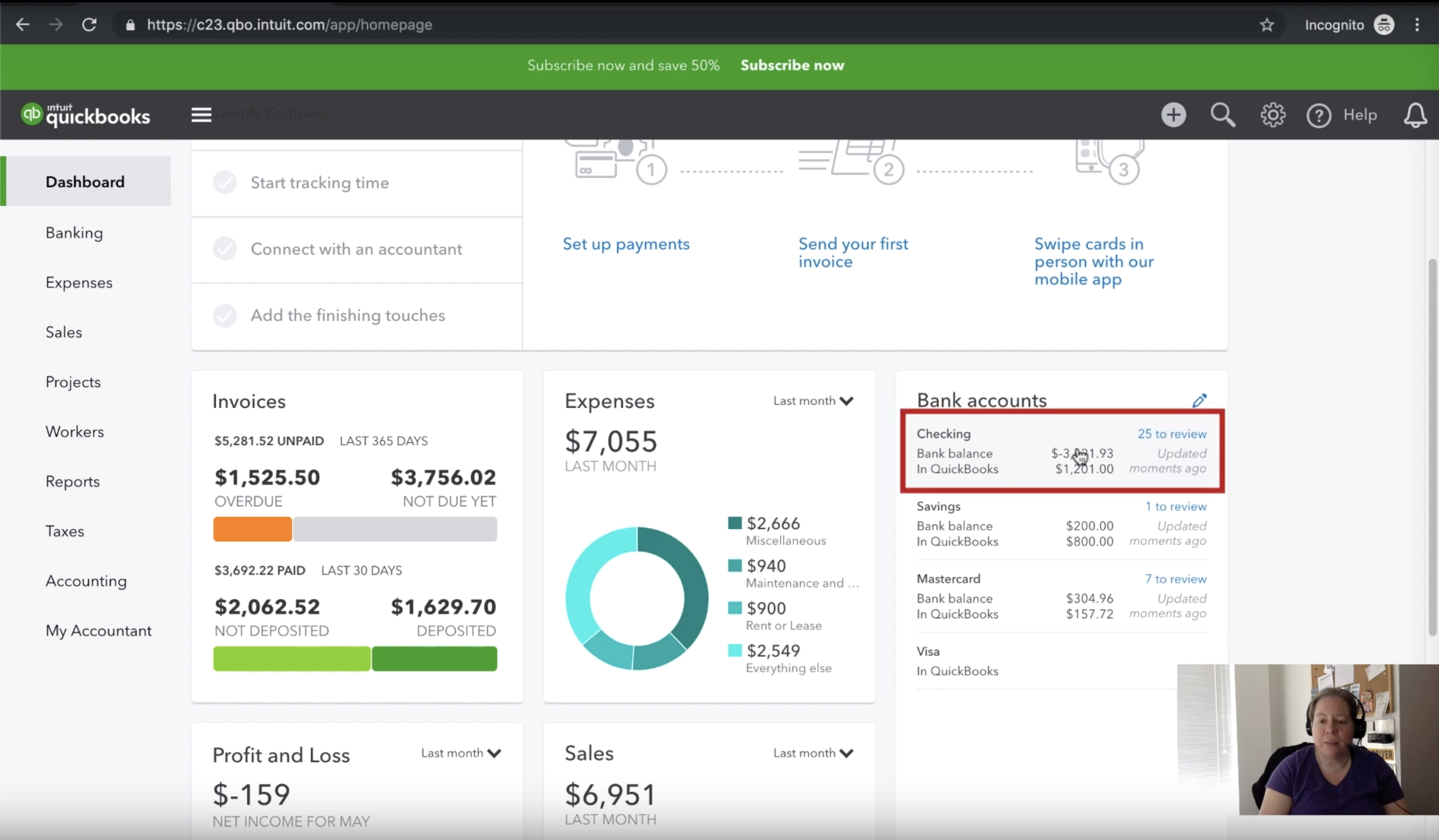Click the Set up payments link

pos(626,244)
